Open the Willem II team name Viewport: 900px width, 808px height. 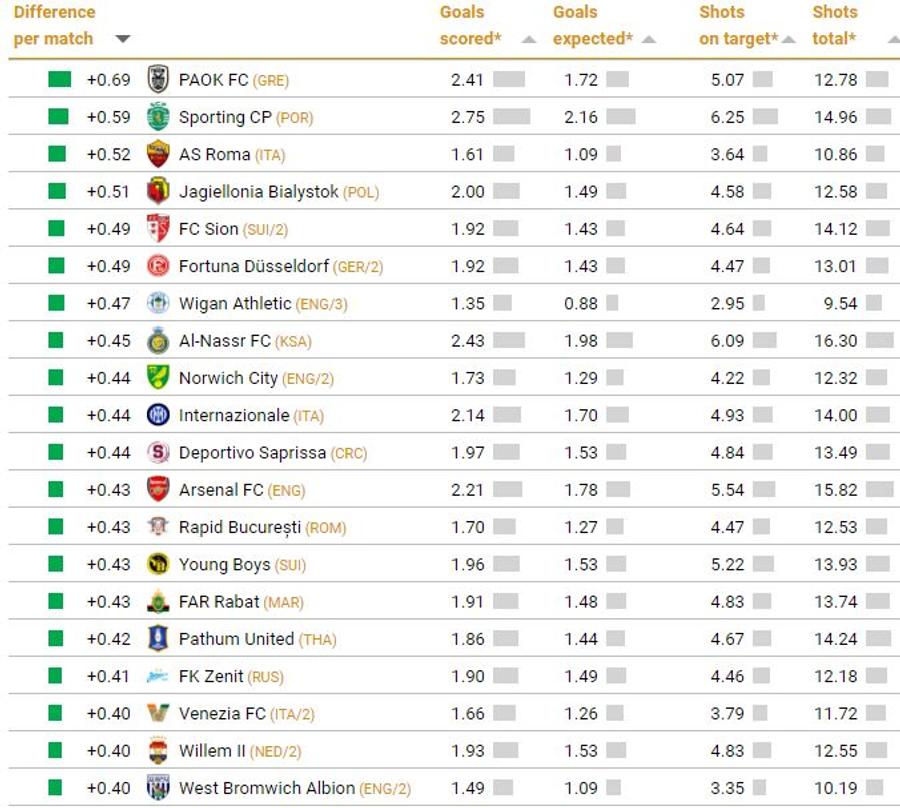(x=212, y=751)
